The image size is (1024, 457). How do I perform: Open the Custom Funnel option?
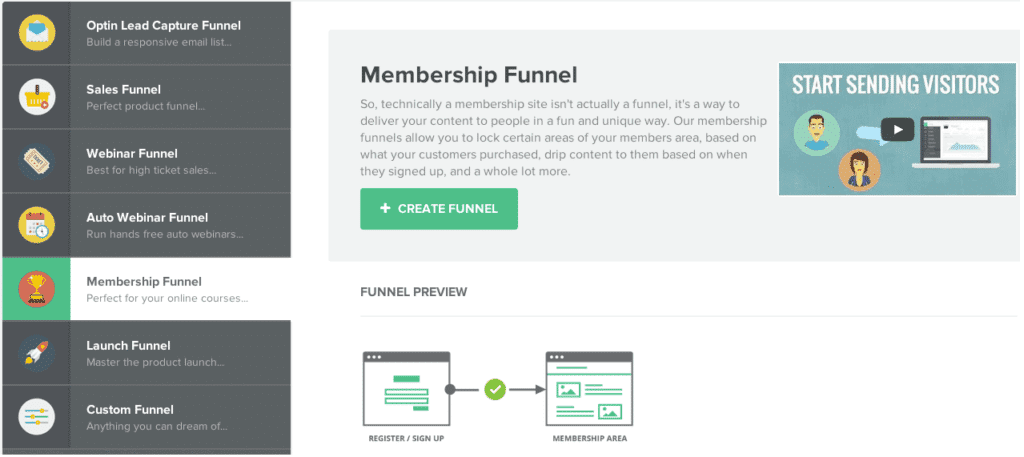[x=146, y=417]
